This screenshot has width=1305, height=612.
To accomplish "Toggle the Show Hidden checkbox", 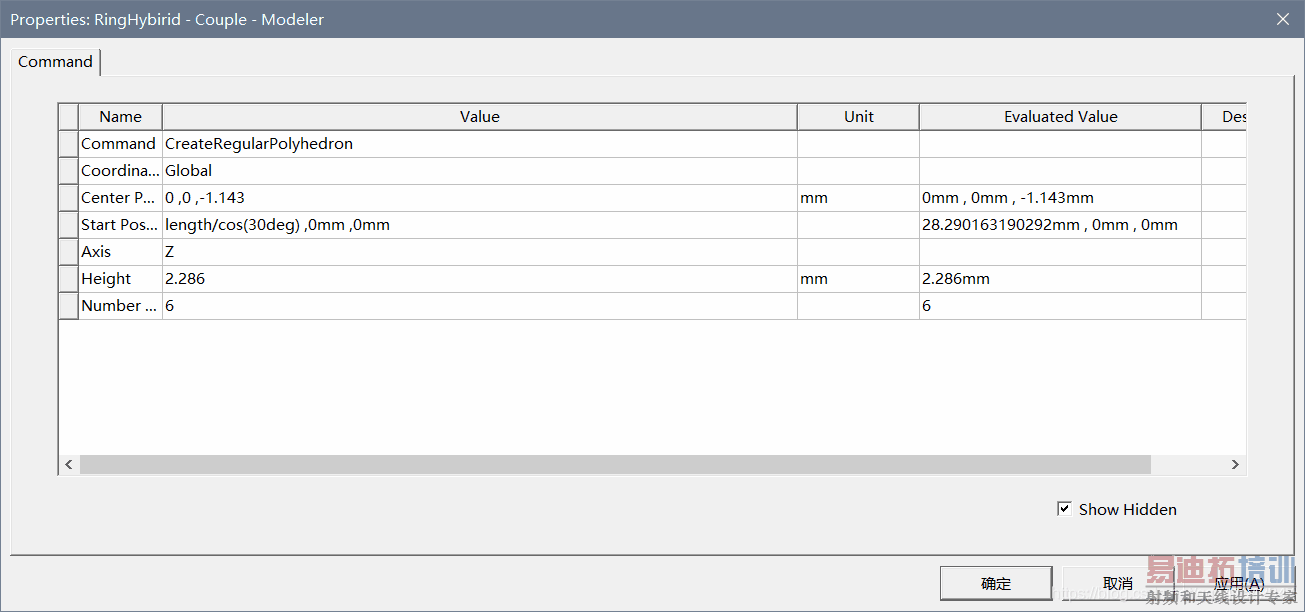I will [x=1064, y=509].
